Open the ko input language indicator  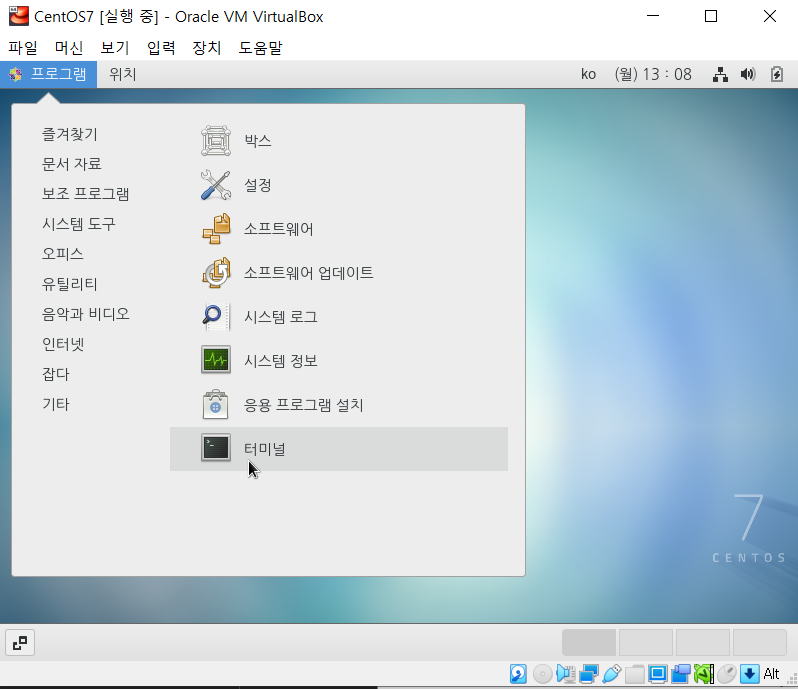[x=588, y=74]
